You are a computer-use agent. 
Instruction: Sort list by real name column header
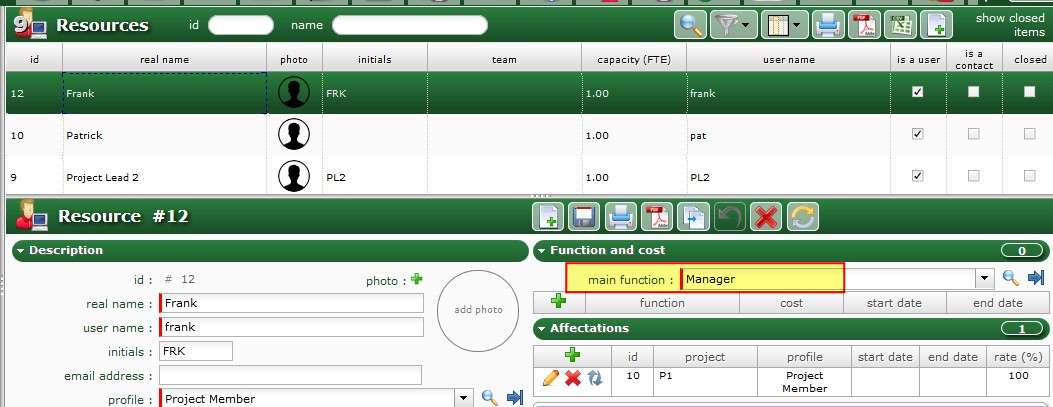point(165,59)
